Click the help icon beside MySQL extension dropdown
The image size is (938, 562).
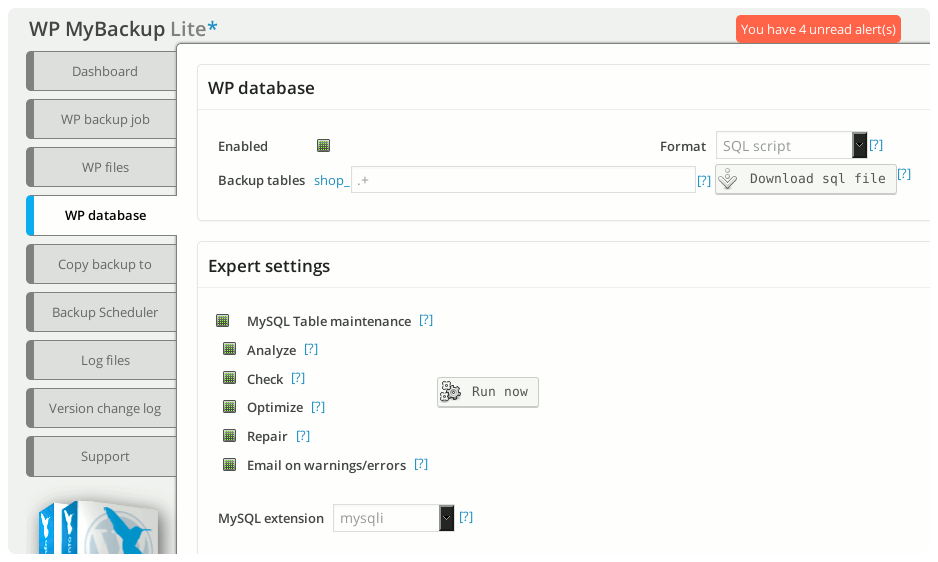tap(466, 517)
